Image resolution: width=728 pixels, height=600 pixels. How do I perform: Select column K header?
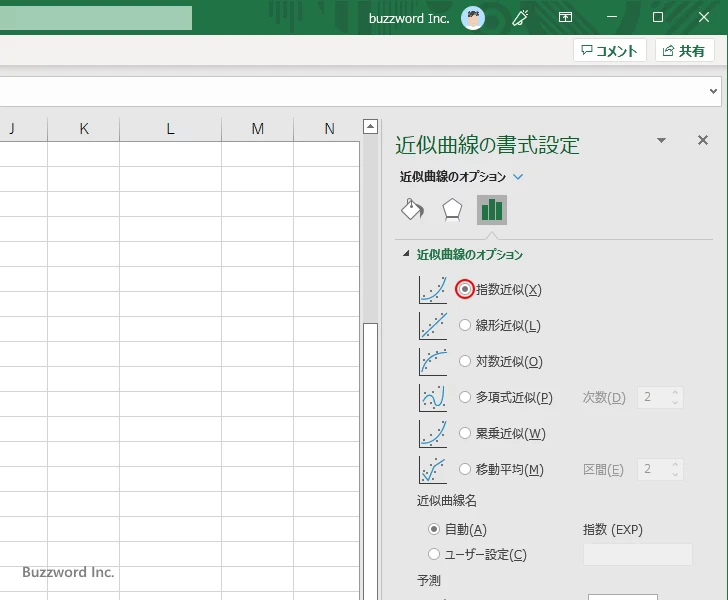click(84, 129)
